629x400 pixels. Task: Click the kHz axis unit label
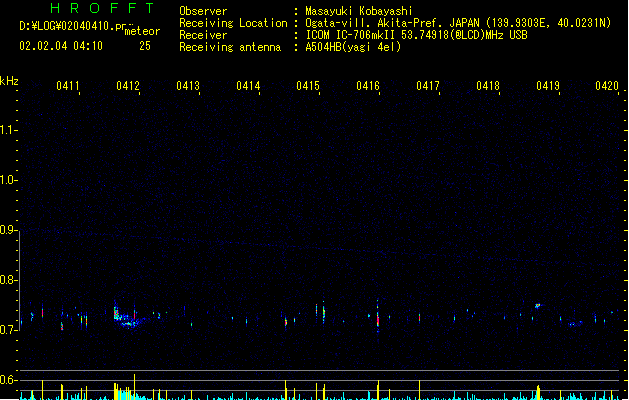9,81
